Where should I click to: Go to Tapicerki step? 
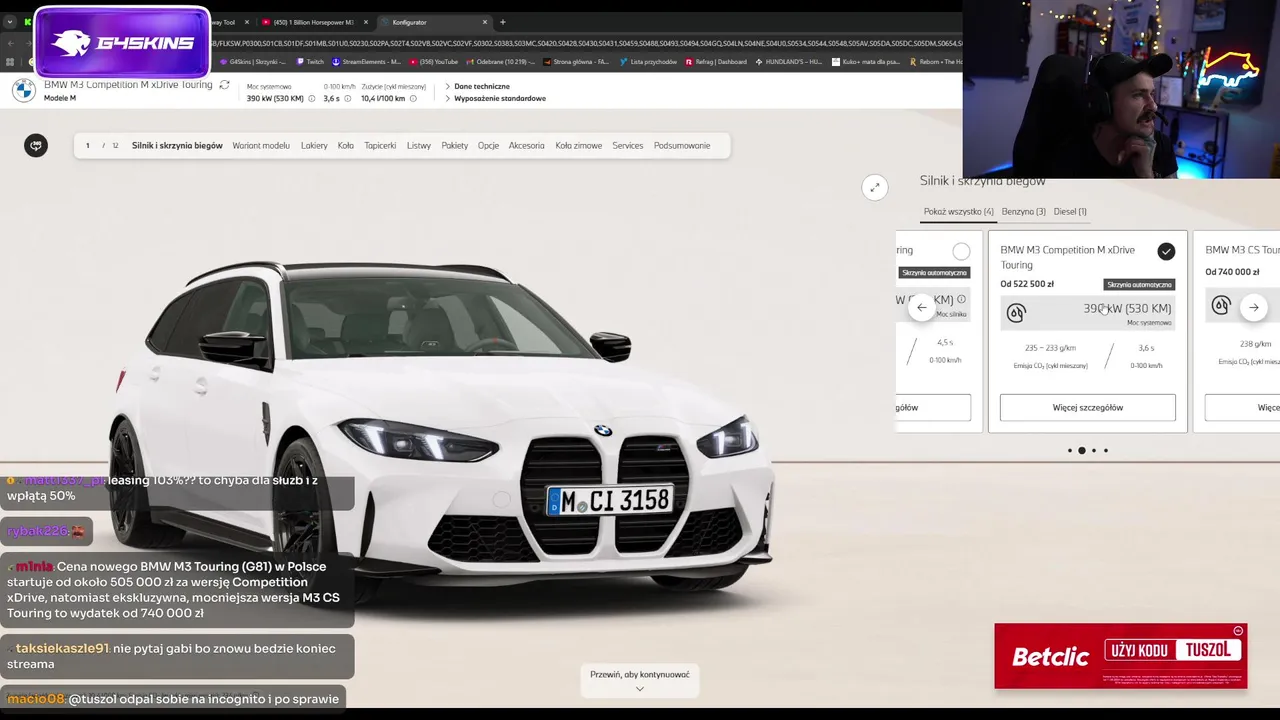tap(380, 146)
